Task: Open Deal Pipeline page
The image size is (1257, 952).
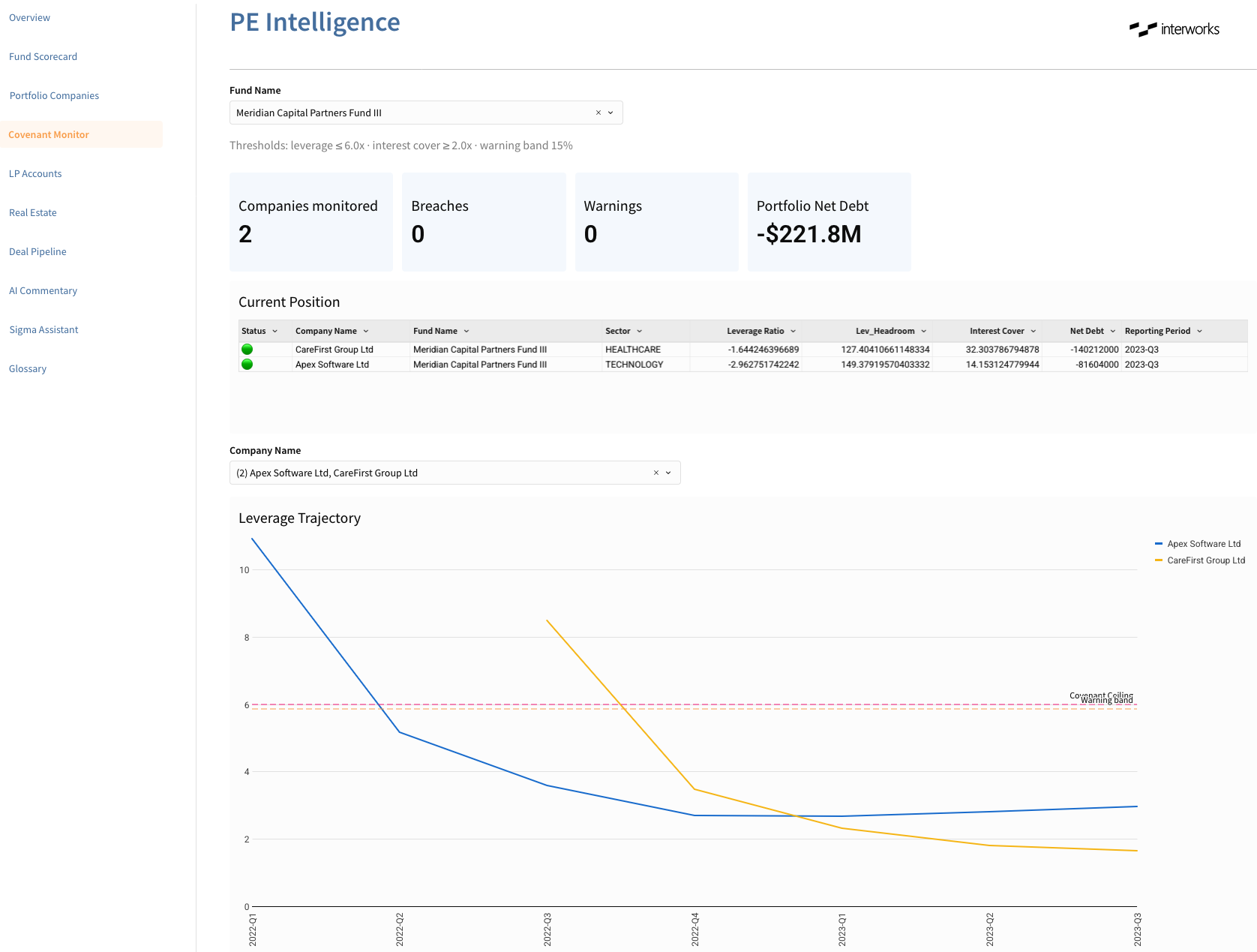Action: [37, 251]
